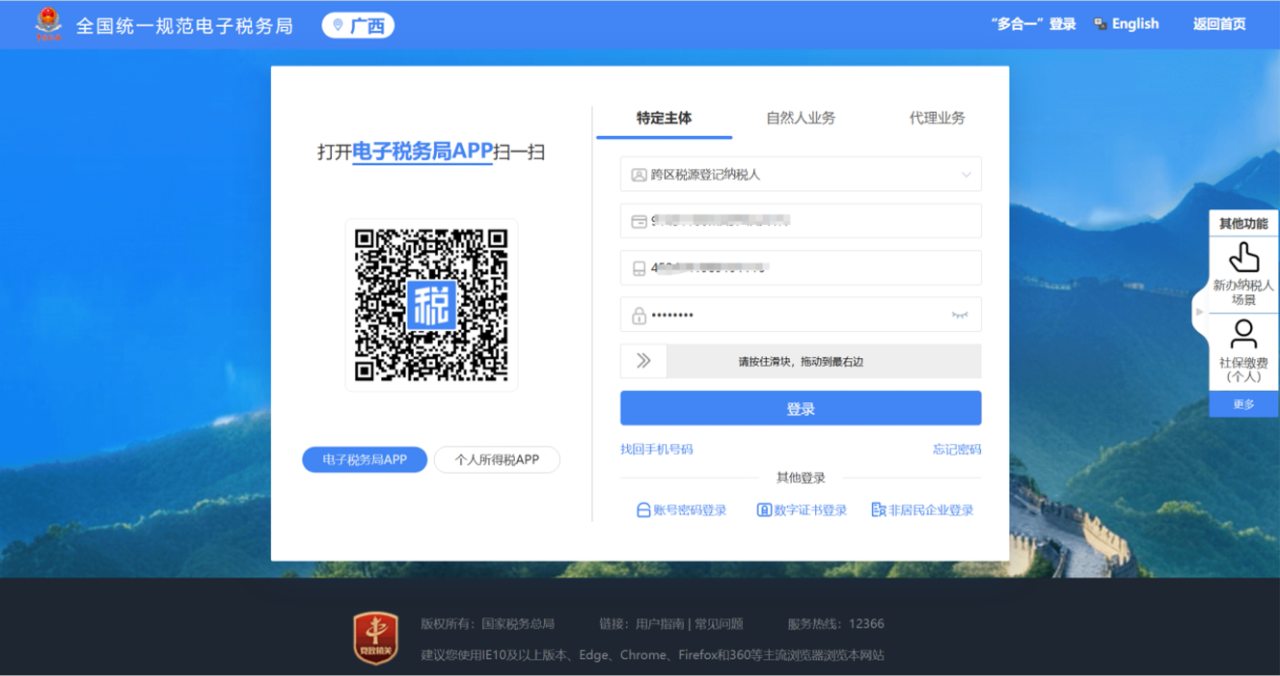Image resolution: width=1280 pixels, height=676 pixels.
Task: Click the 账号密码登录 icon
Action: 643,510
